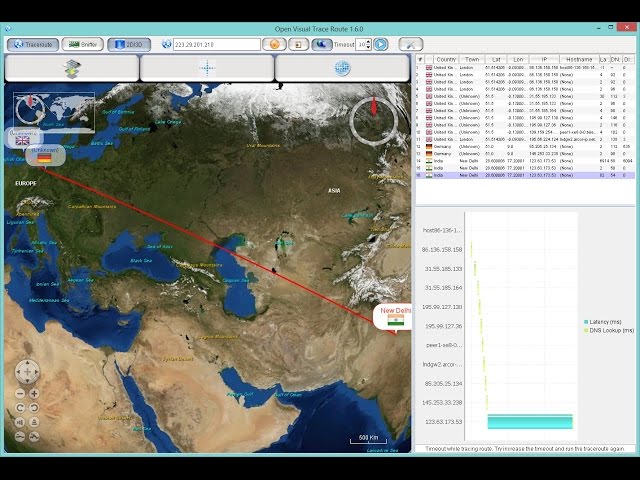The height and width of the screenshot is (480, 640).
Task: Click the map pan direction pad
Action: click(27, 372)
